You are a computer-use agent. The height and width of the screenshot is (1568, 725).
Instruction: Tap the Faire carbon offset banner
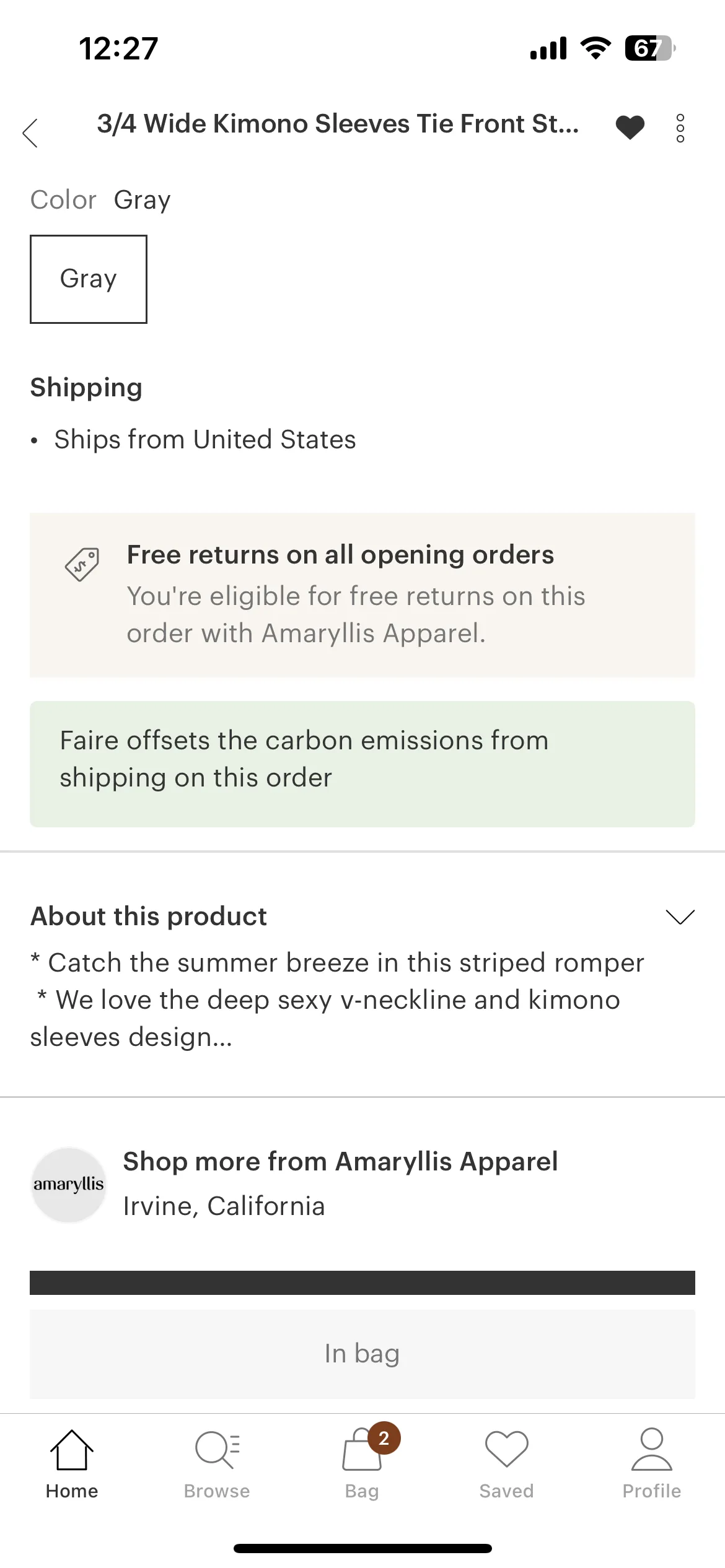(362, 764)
